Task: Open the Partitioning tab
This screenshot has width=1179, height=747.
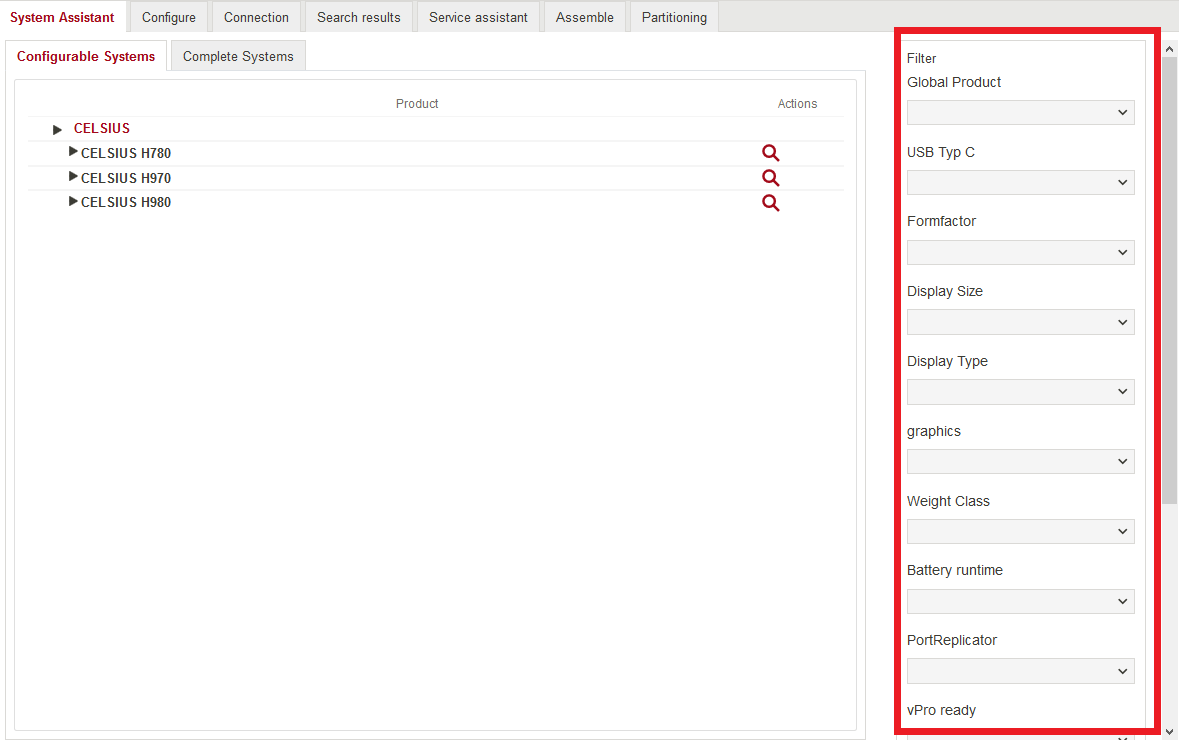Action: pyautogui.click(x=674, y=17)
